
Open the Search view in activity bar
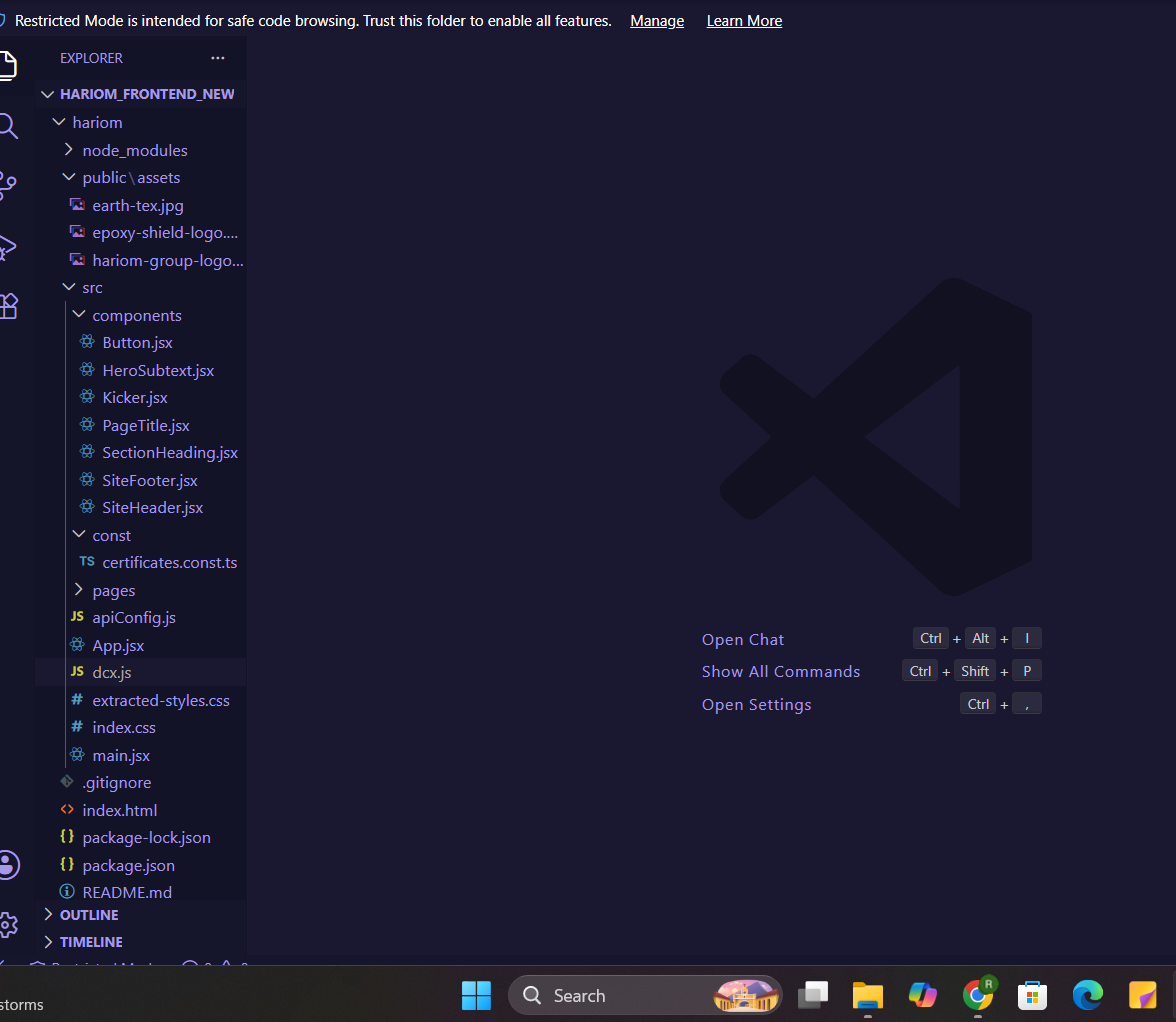pos(8,126)
